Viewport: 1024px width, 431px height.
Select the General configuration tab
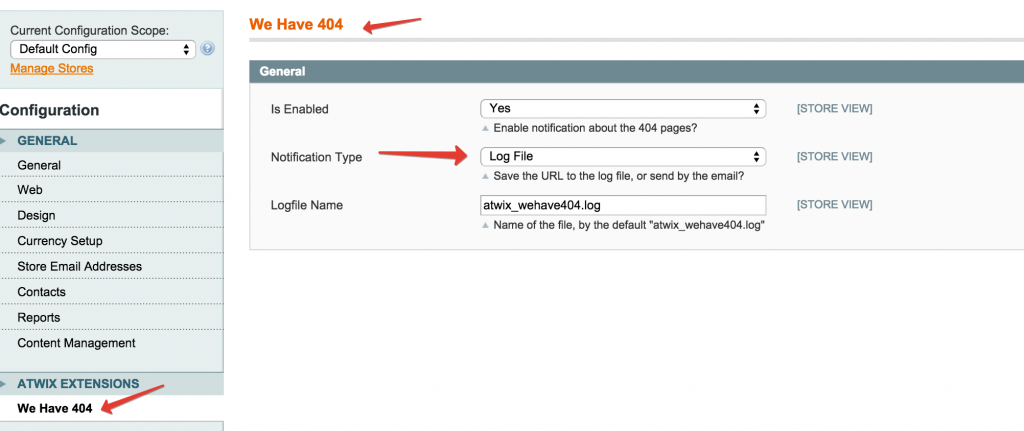(x=112, y=165)
